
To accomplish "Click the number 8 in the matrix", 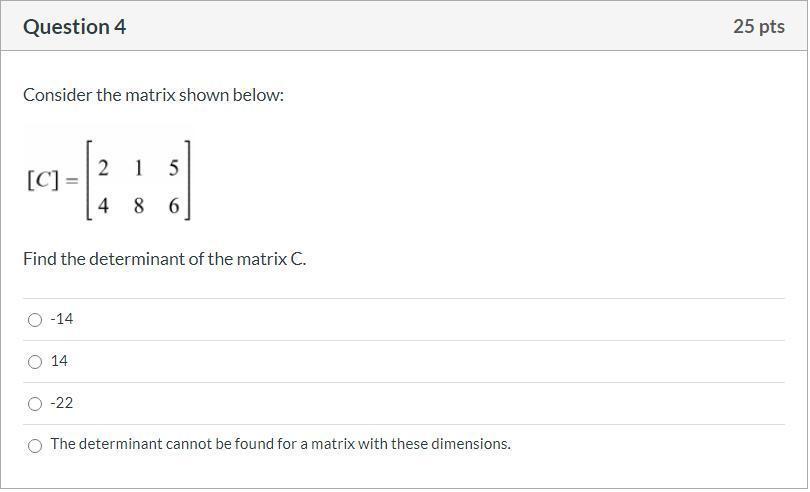I will (138, 206).
